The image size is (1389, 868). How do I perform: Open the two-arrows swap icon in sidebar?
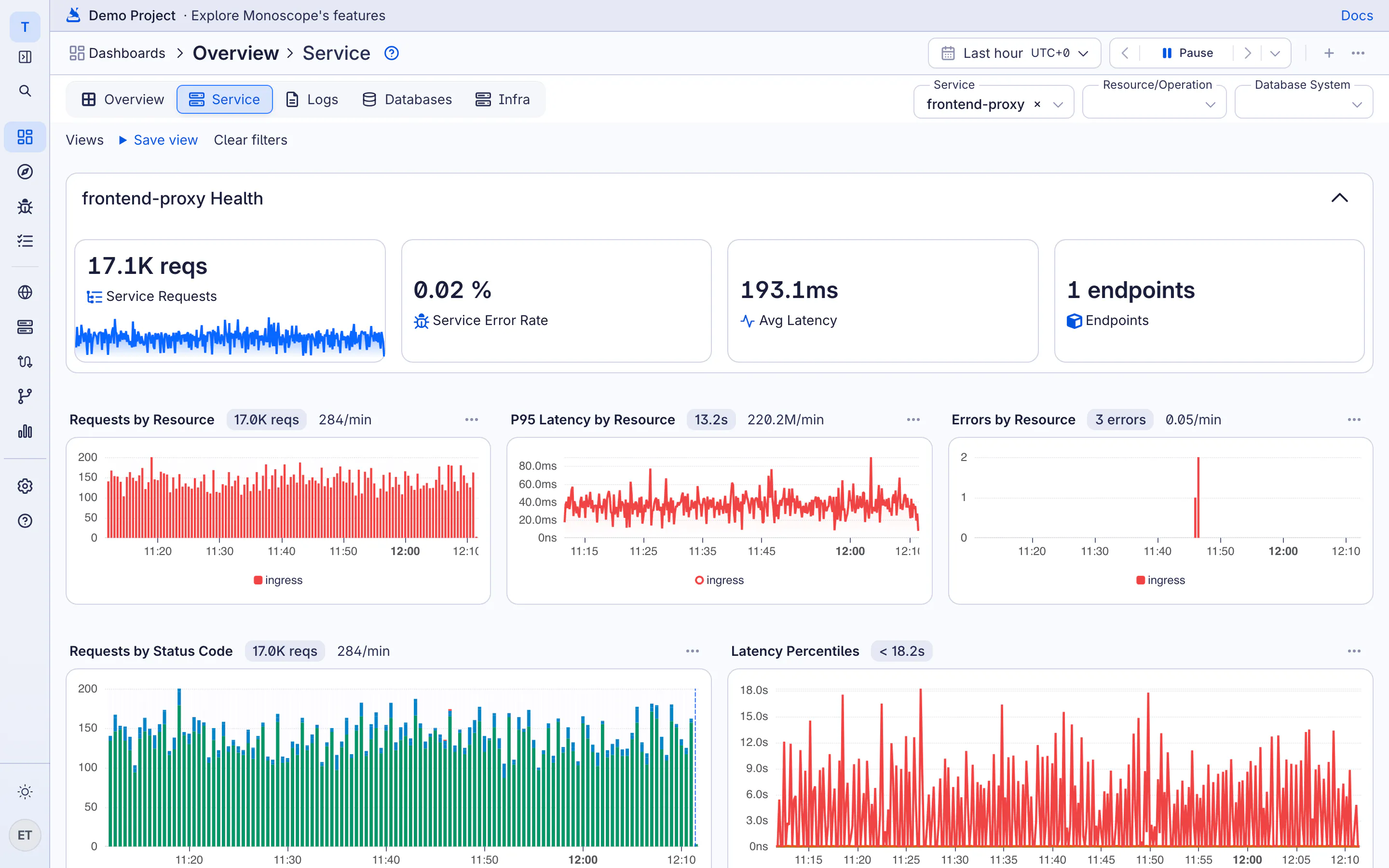[x=25, y=361]
